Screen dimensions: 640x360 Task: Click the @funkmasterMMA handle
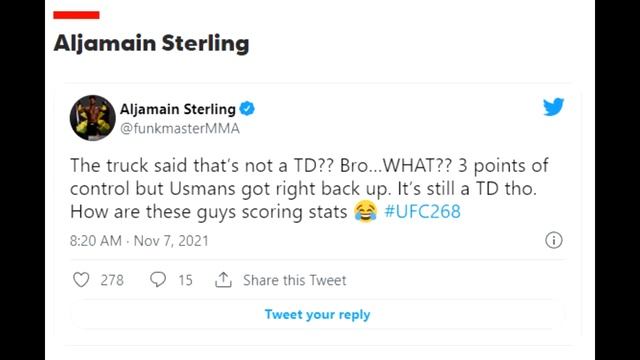coord(180,129)
